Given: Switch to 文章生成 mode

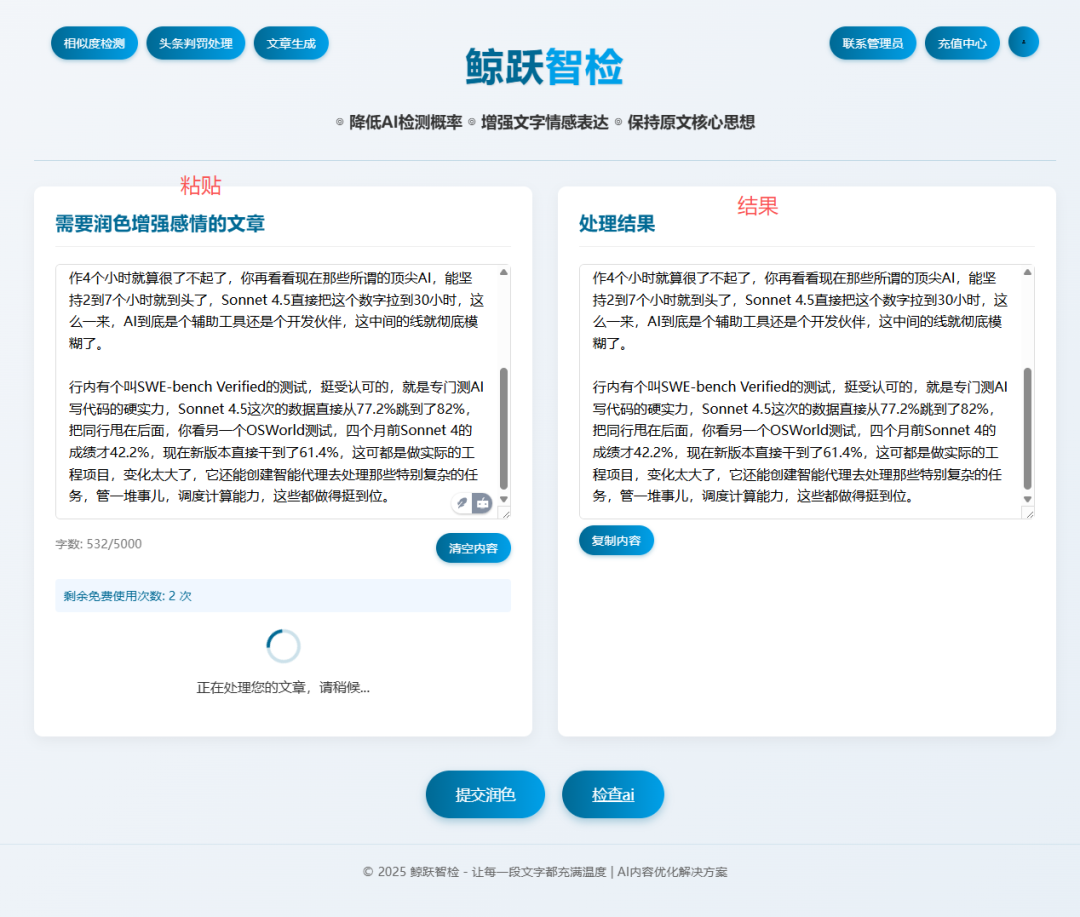Looking at the screenshot, I should [x=291, y=42].
